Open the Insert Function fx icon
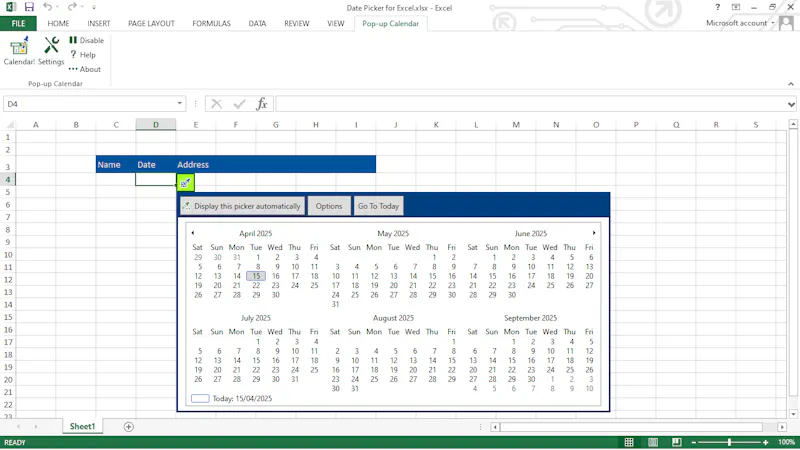 pyautogui.click(x=262, y=104)
